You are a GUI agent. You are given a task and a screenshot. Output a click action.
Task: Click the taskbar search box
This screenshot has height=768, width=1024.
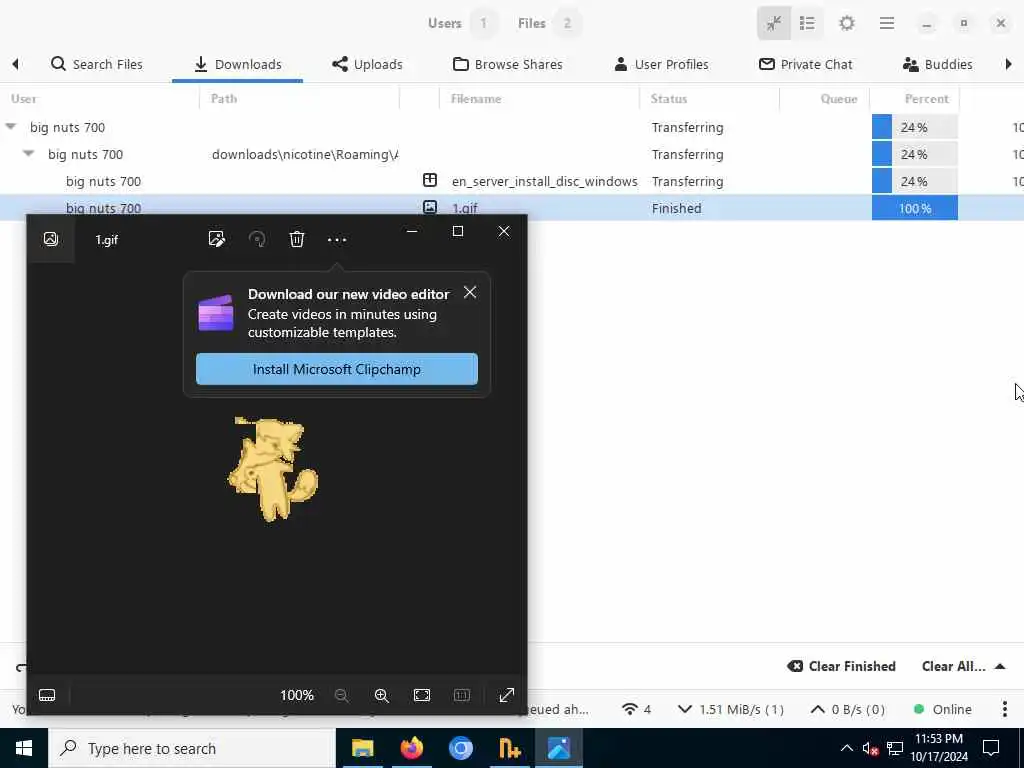click(x=192, y=748)
